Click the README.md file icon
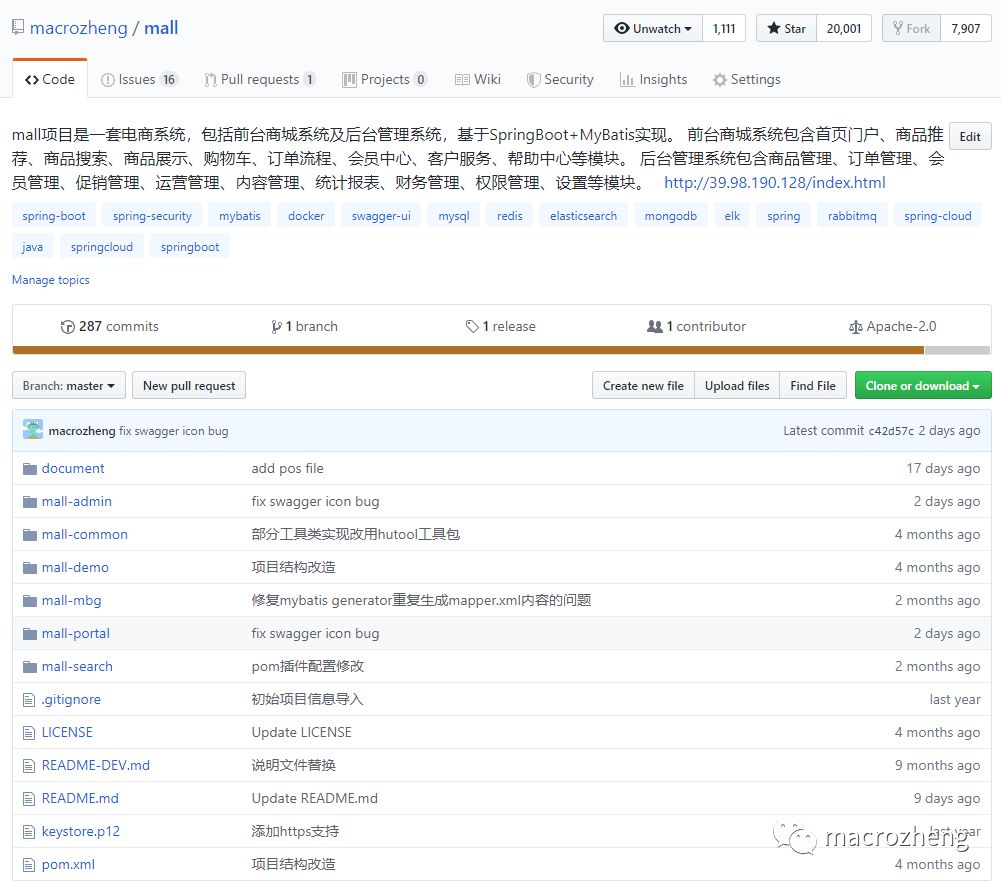Screen dimensions: 1001x884 (x=29, y=799)
